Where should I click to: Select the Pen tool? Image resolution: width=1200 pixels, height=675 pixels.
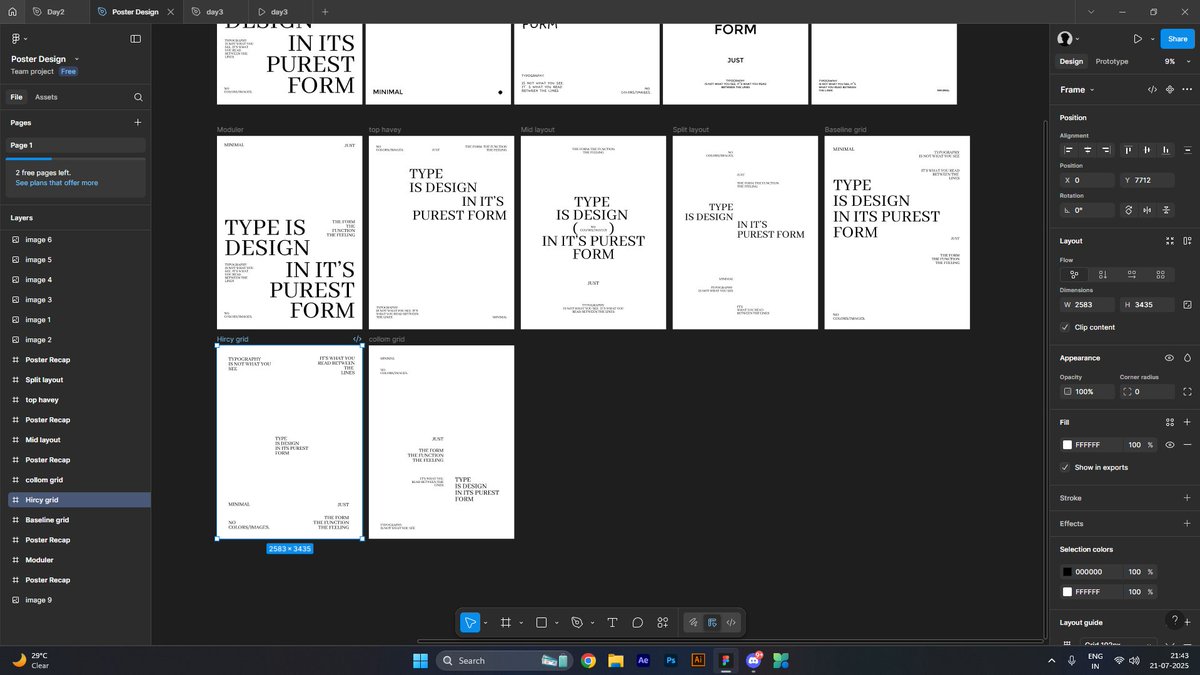577,622
